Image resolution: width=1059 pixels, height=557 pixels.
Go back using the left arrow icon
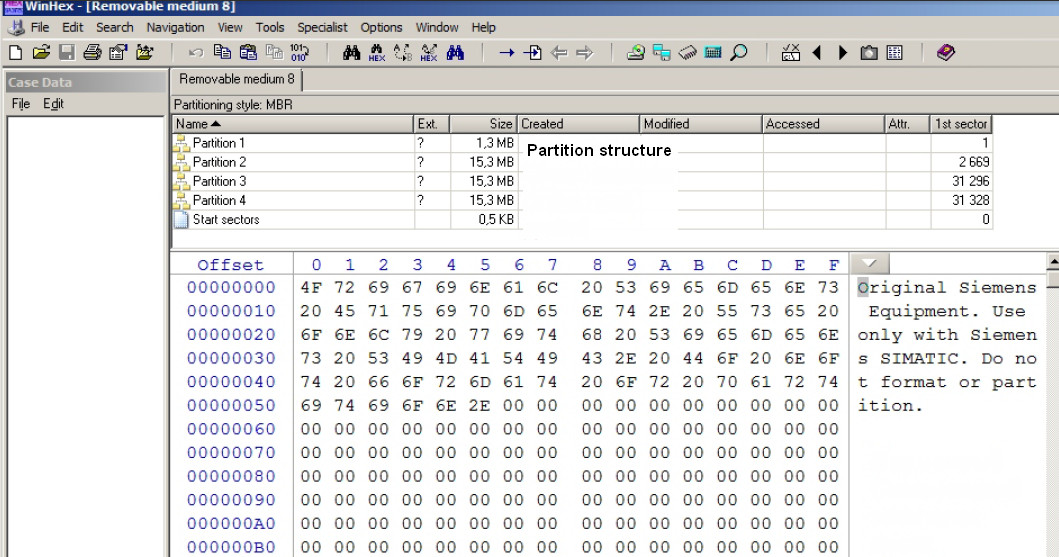coord(559,53)
